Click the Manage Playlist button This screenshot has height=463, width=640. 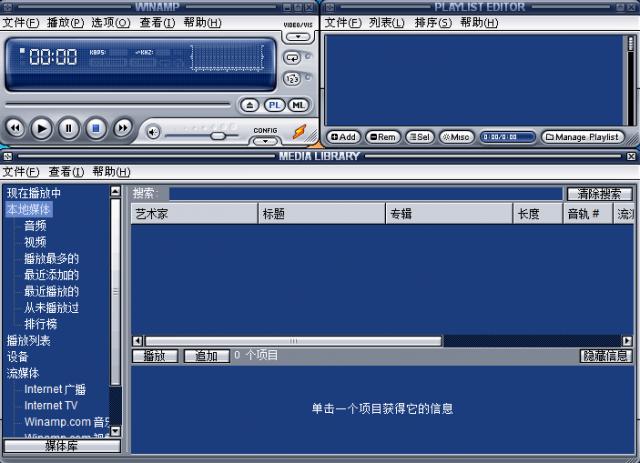tap(583, 137)
